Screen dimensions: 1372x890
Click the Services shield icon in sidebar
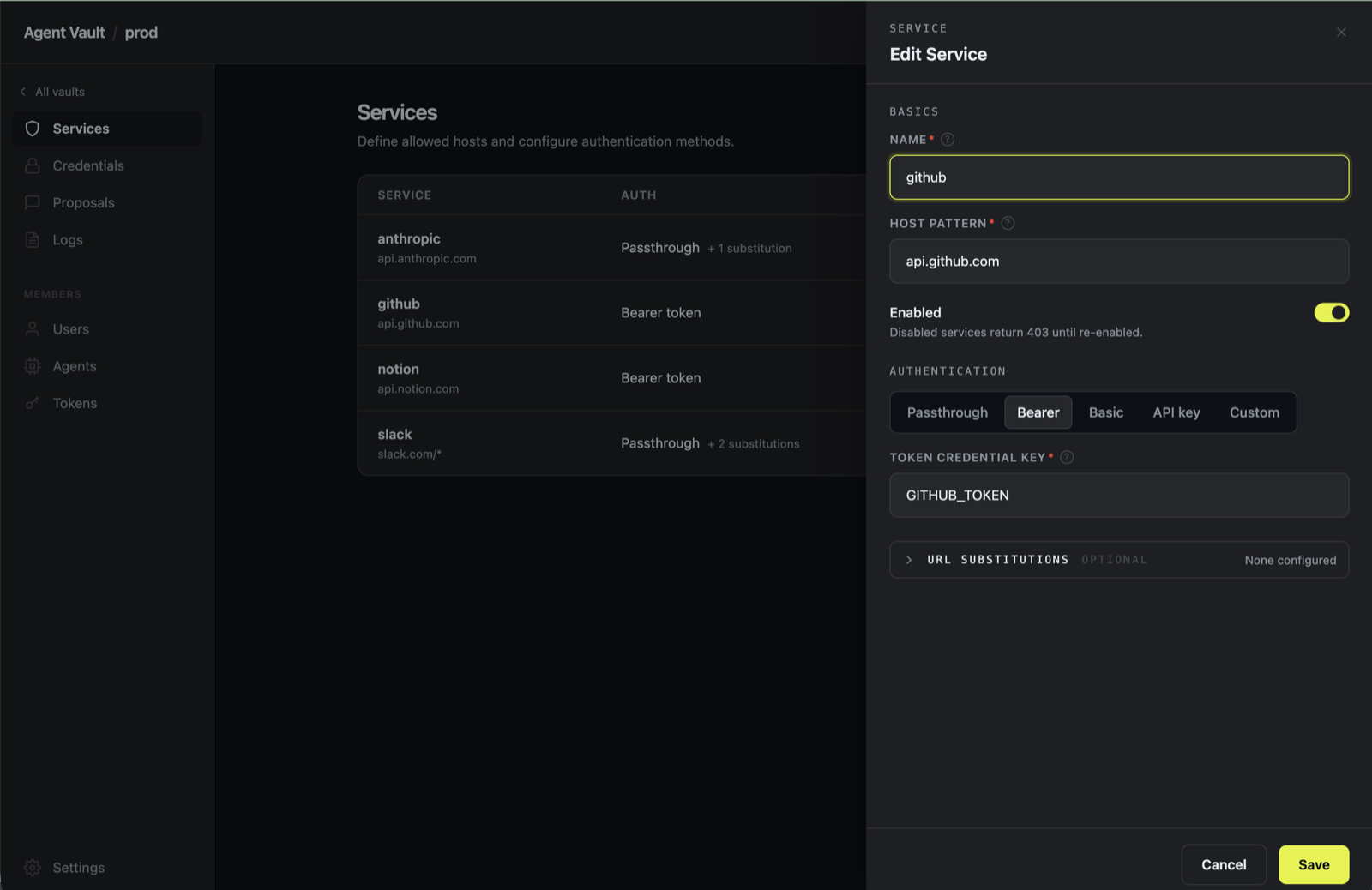33,129
